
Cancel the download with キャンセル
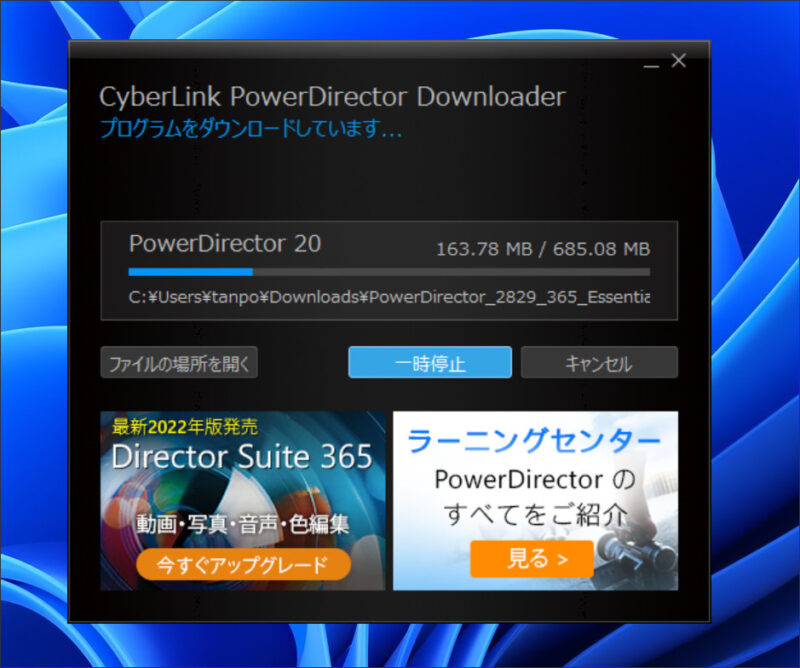pyautogui.click(x=599, y=363)
